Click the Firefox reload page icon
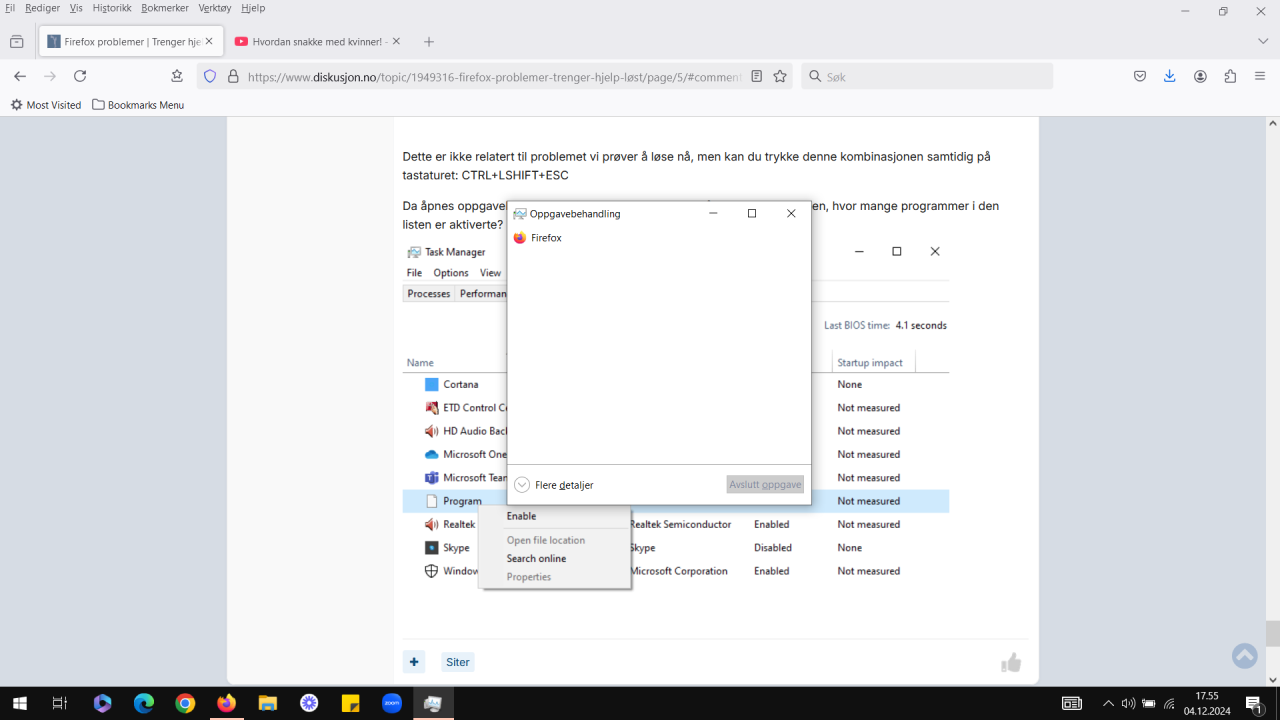Screen dimensions: 1280x720 click(x=80, y=76)
